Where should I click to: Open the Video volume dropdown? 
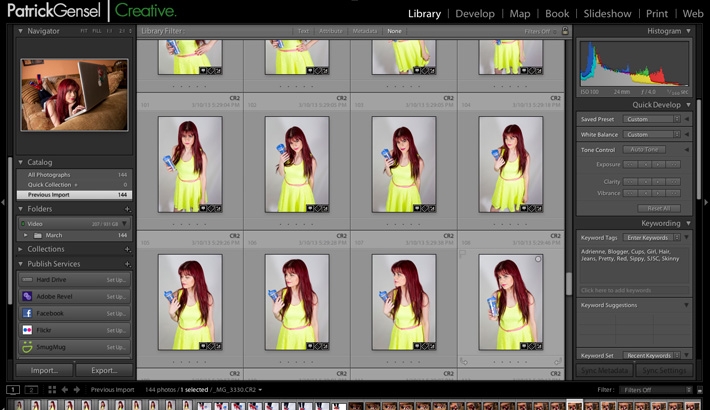[125, 224]
